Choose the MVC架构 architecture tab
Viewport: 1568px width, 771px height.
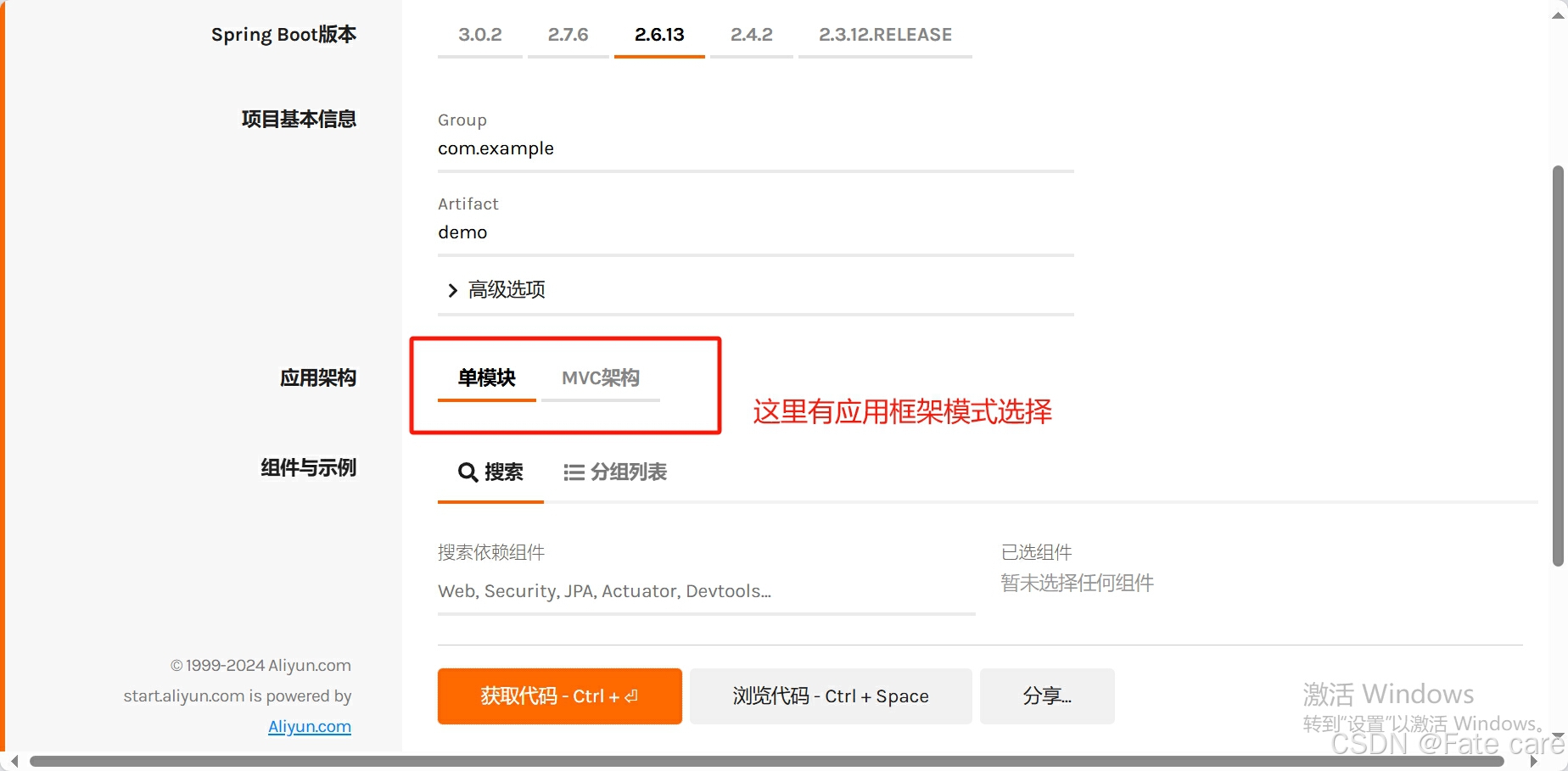pyautogui.click(x=601, y=378)
